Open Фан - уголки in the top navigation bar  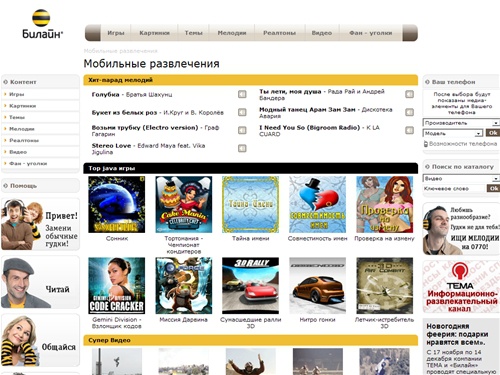point(371,33)
